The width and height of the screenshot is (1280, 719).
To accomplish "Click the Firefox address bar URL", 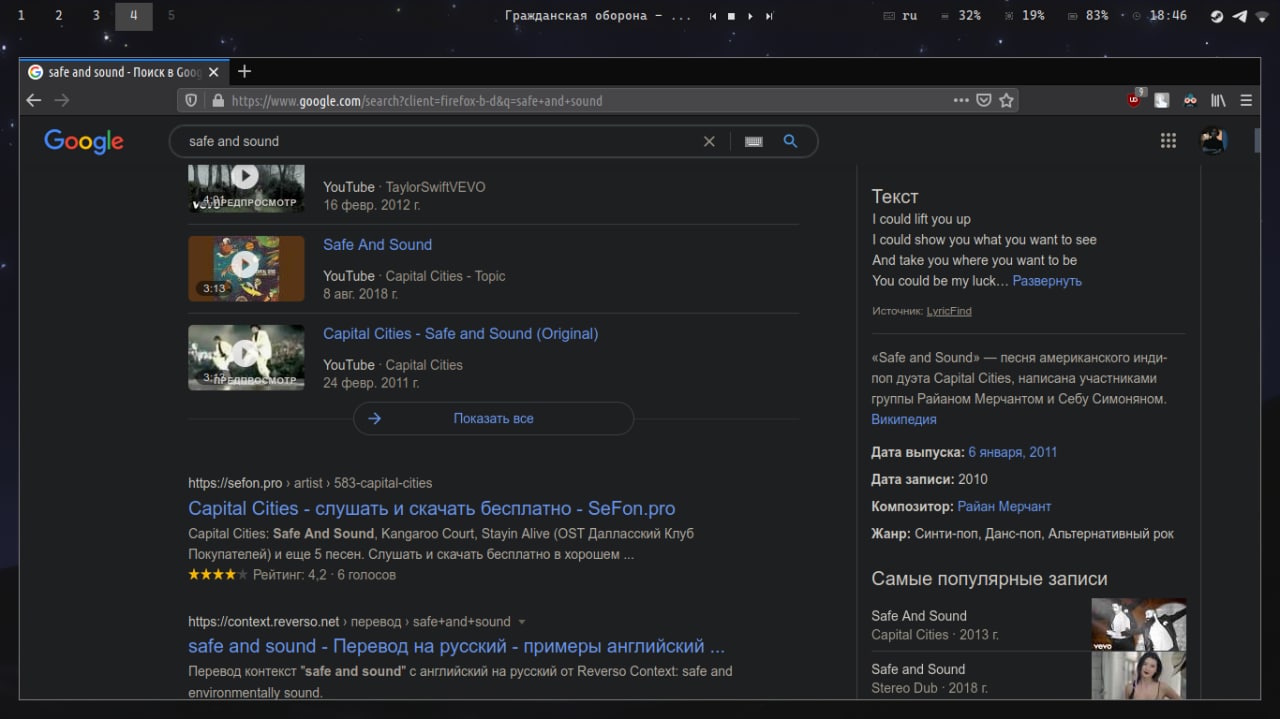I will tap(416, 100).
